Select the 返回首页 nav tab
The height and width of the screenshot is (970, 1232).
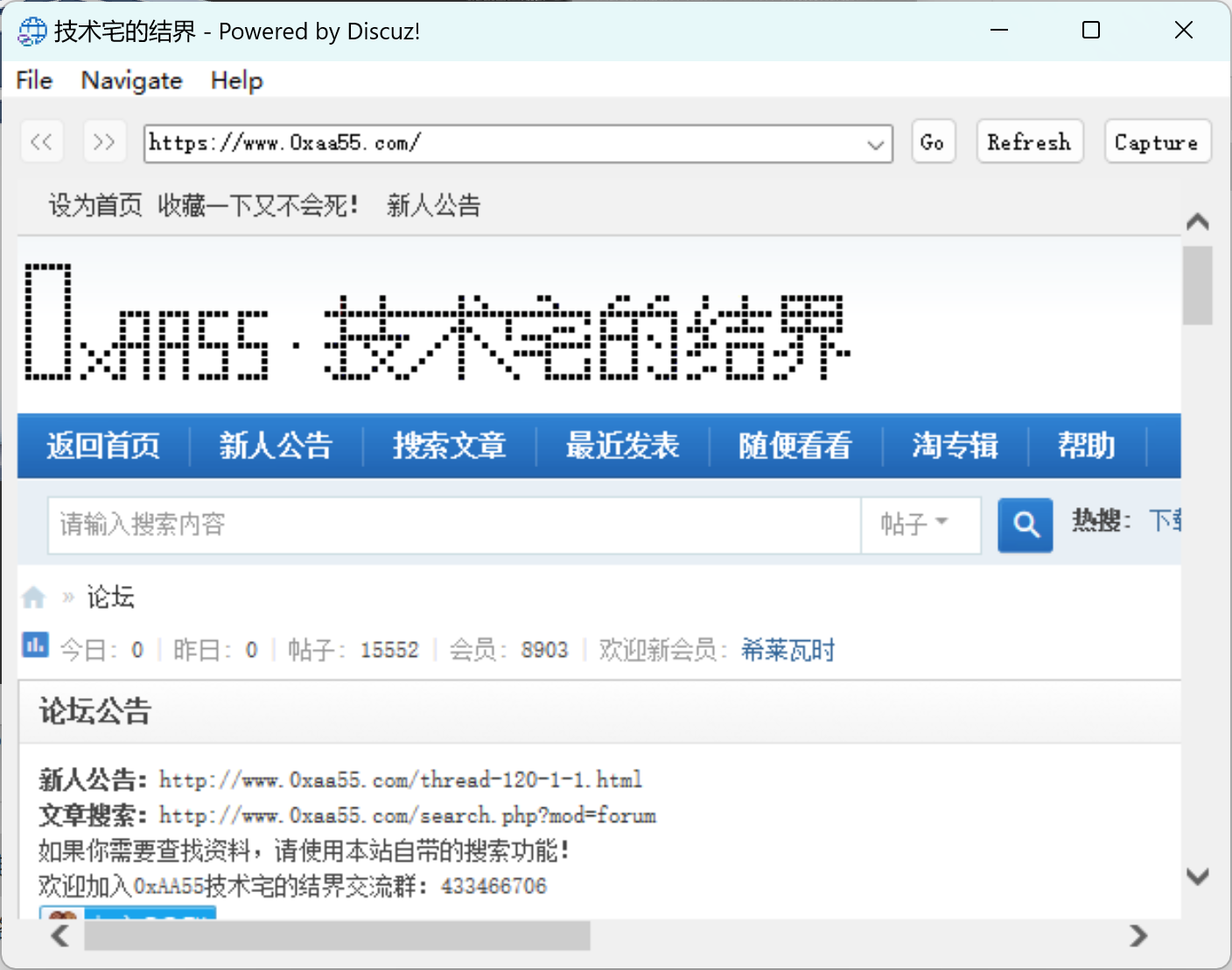[103, 446]
